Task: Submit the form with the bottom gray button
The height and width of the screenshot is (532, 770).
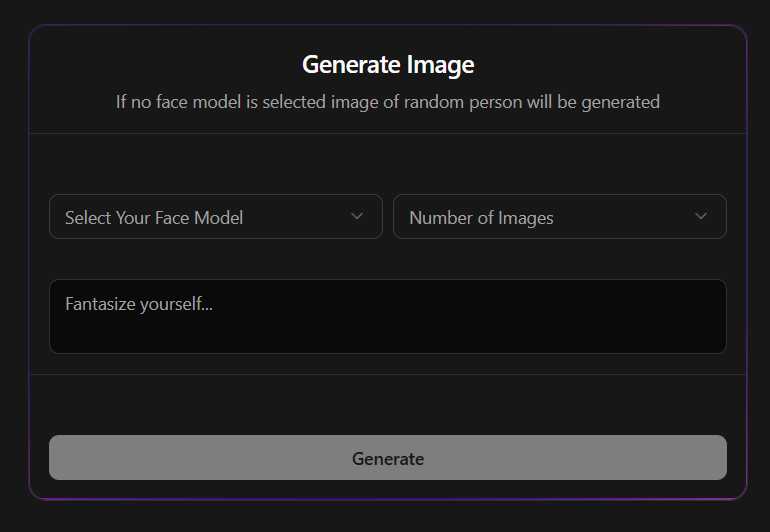Action: tap(387, 458)
